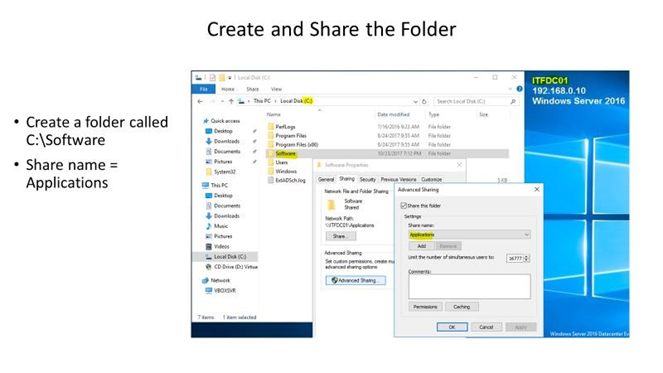The height and width of the screenshot is (373, 663).
Task: Select the ExtADSch.log file
Action: 290,180
